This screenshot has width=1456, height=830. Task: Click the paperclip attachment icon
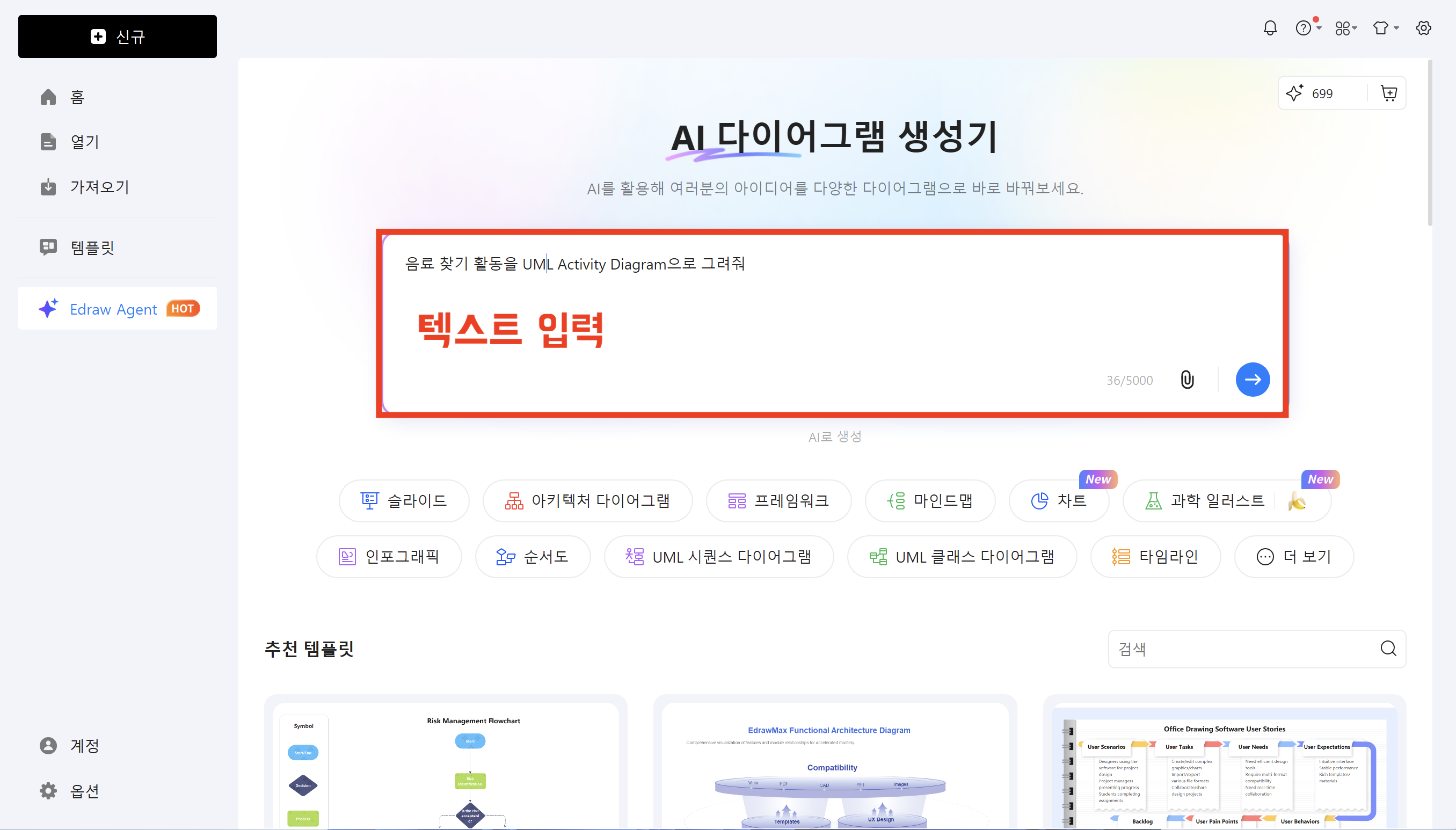1187,380
